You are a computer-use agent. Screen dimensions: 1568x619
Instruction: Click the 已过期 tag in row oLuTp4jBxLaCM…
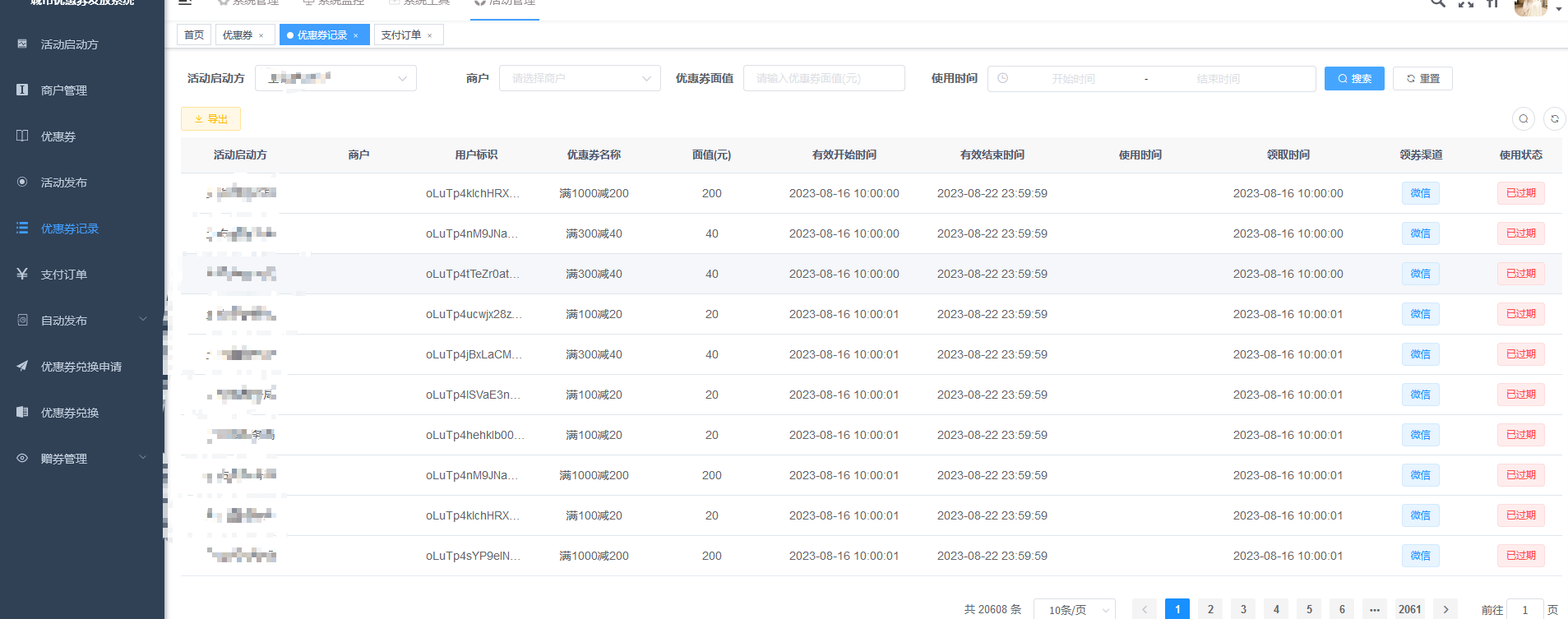click(x=1521, y=354)
